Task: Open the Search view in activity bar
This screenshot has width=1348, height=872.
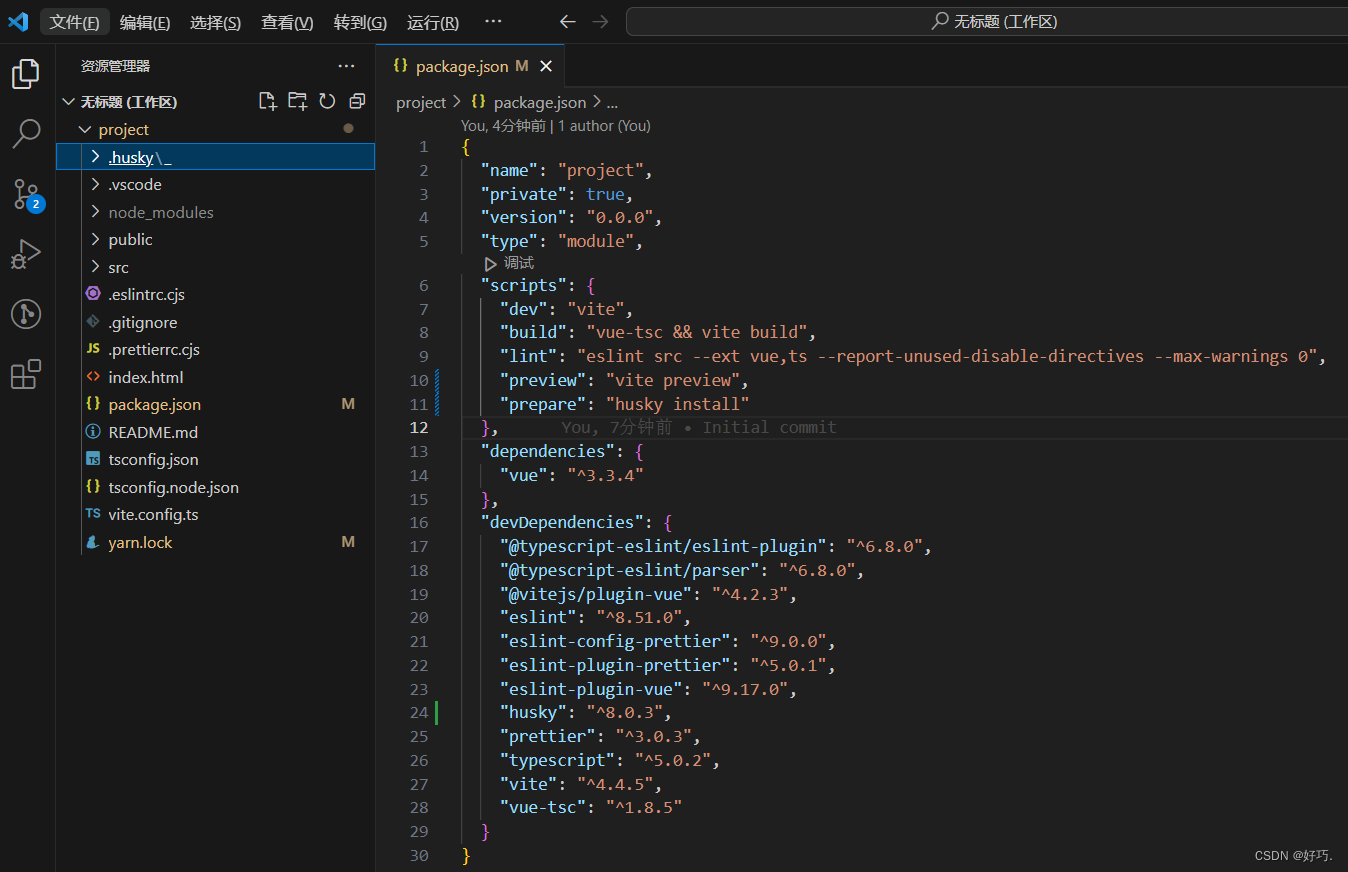Action: [x=26, y=133]
